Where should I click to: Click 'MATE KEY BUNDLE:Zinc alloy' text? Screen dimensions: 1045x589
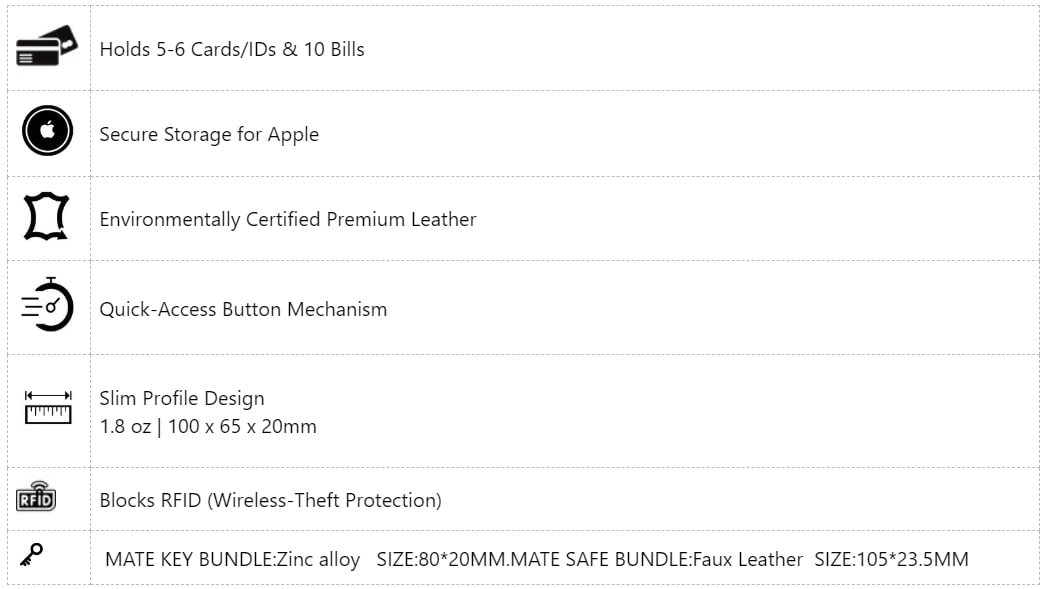(232, 560)
